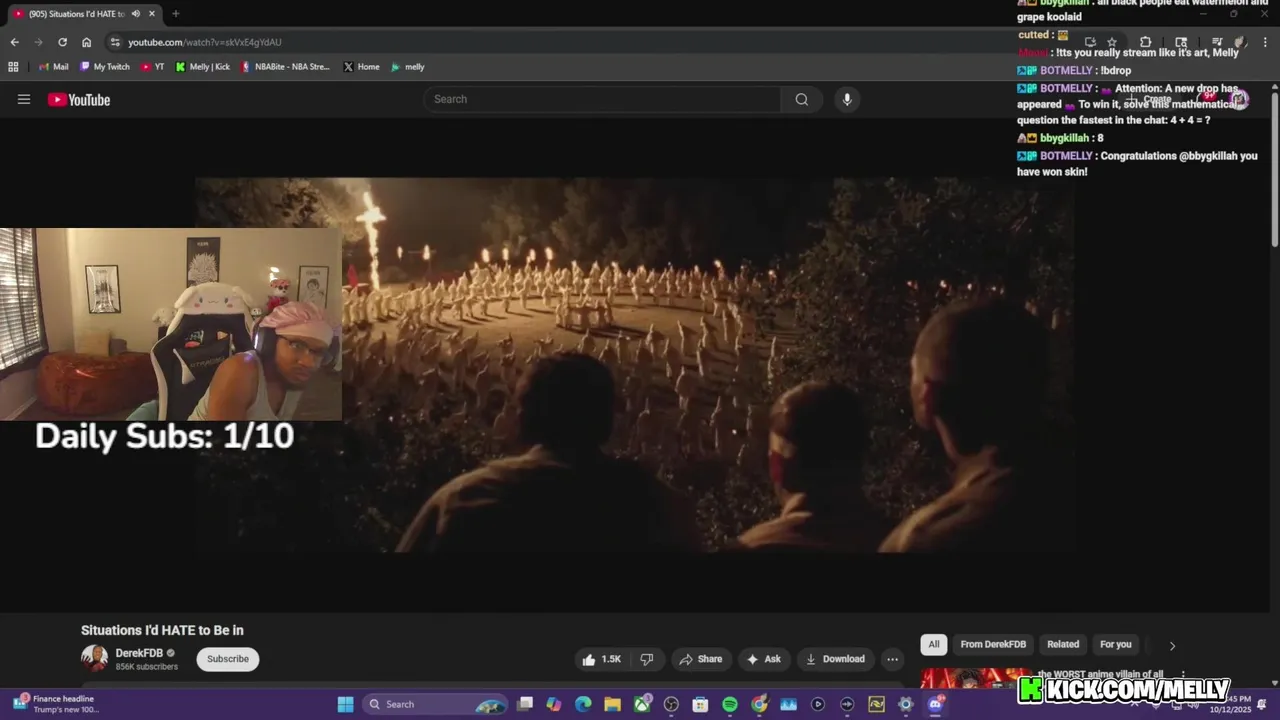
Task: Click the video player area
Action: 635,365
